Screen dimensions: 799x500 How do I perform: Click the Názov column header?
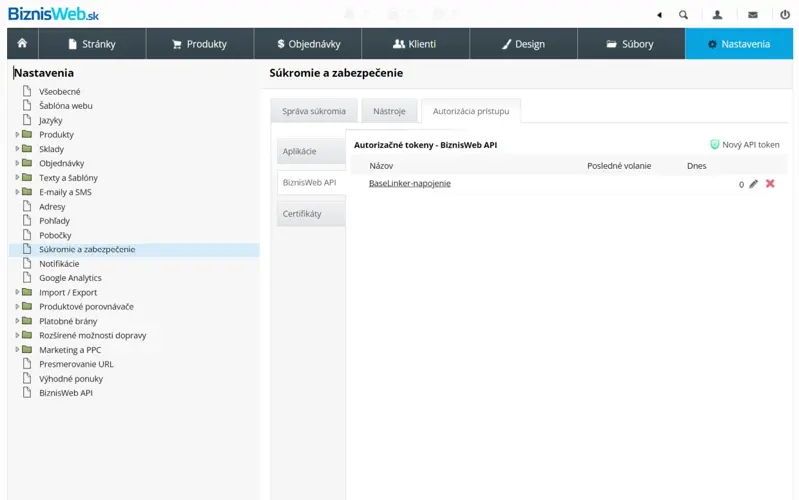(381, 166)
